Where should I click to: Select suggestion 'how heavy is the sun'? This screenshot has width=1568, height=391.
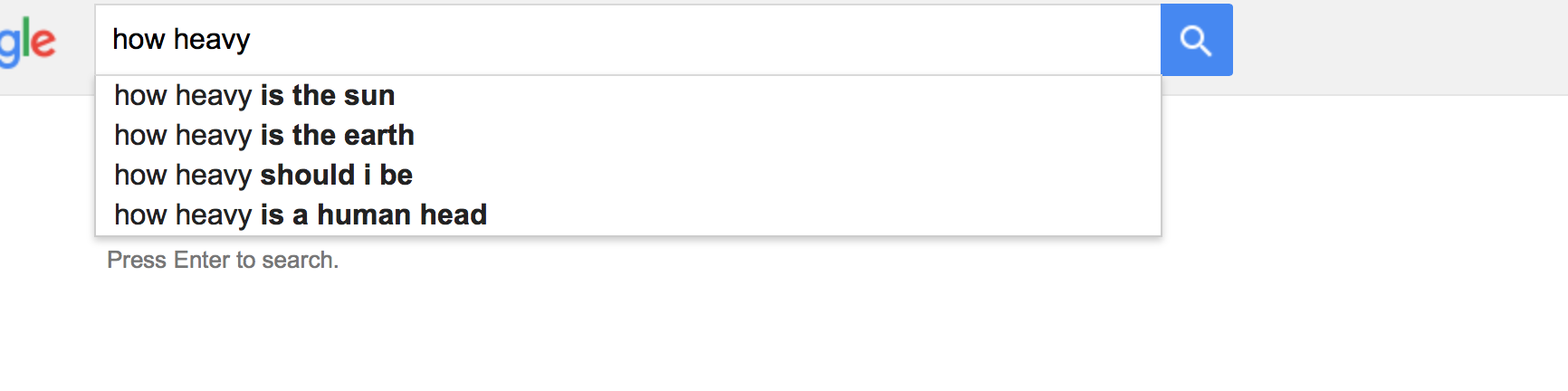[627, 95]
